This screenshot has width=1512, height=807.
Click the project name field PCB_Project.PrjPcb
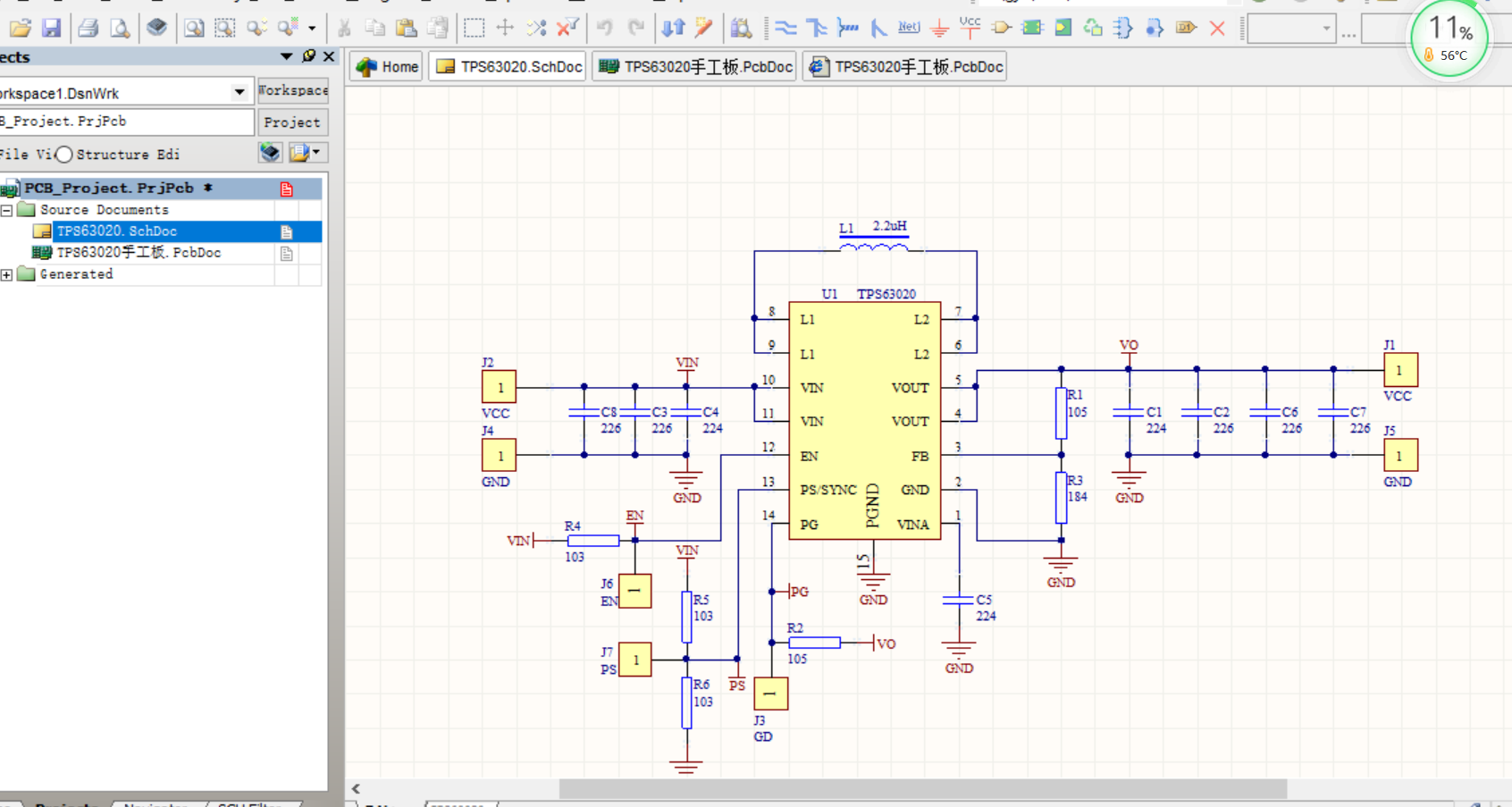point(125,122)
